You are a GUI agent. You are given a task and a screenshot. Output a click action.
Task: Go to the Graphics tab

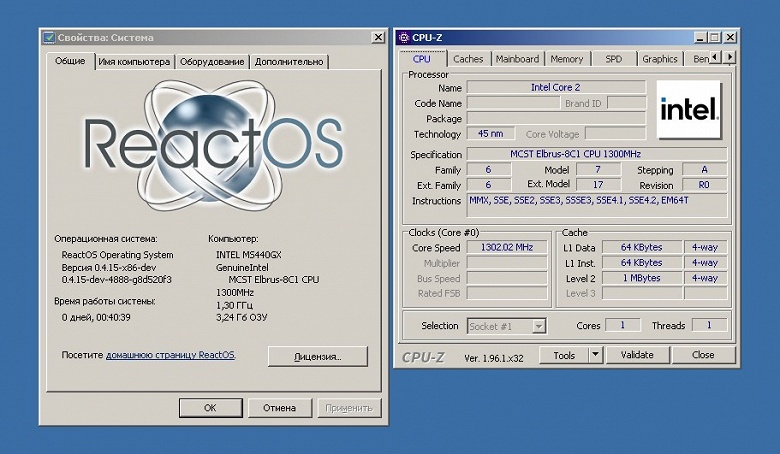[x=660, y=59]
